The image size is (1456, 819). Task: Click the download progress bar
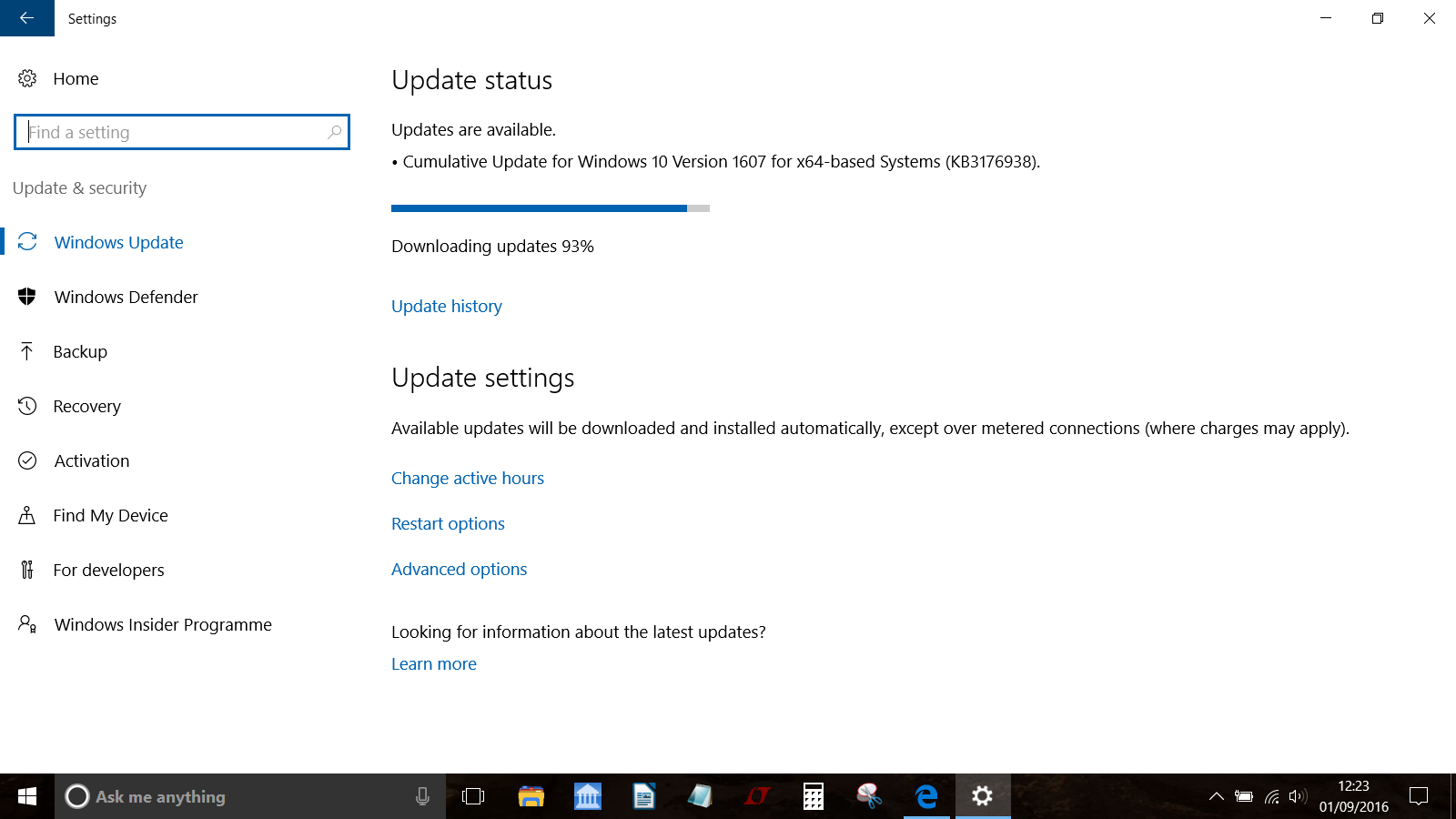551,208
